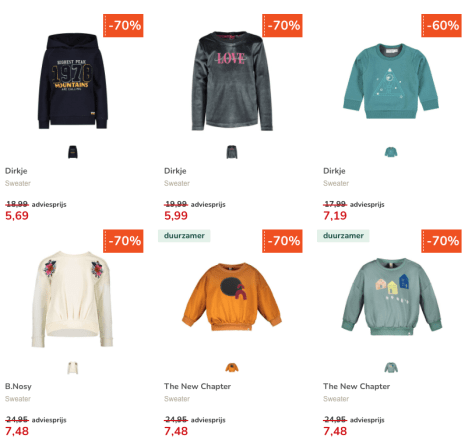Open the teal triangle print sweater image
475x445 pixels.
[x=391, y=81]
